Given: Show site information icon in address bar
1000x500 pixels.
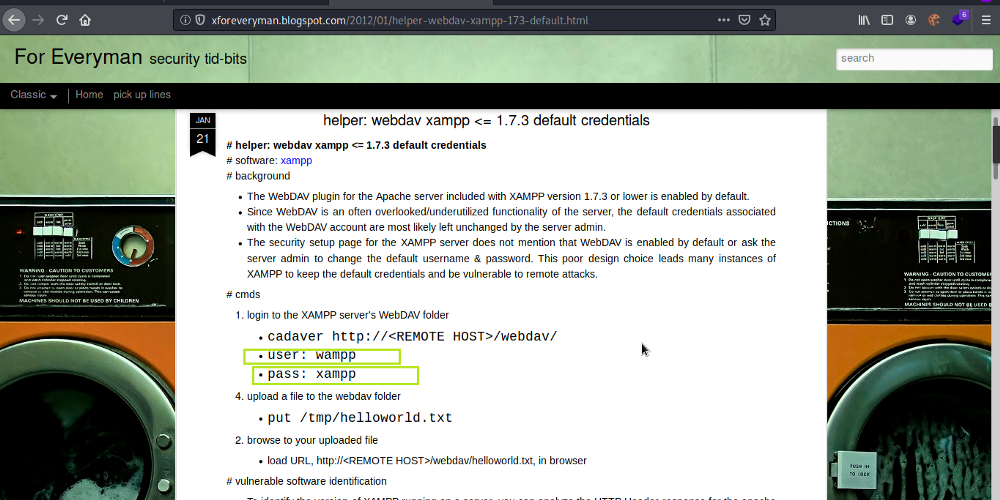Looking at the screenshot, I should (x=185, y=20).
